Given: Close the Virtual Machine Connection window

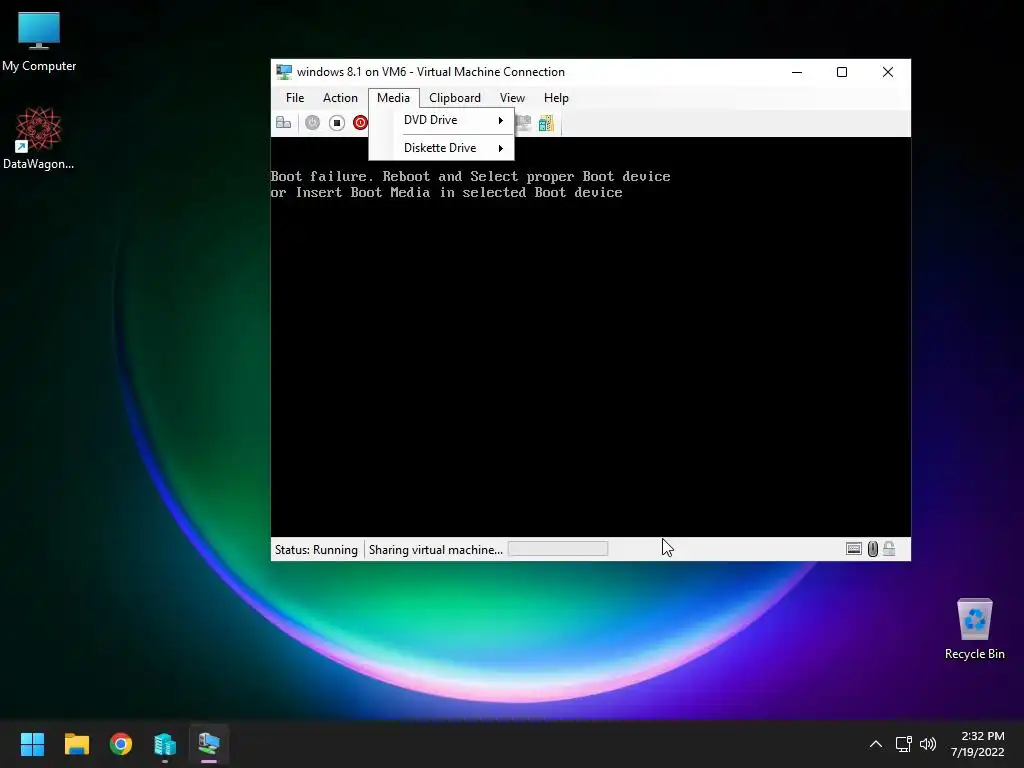Looking at the screenshot, I should pyautogui.click(x=888, y=72).
